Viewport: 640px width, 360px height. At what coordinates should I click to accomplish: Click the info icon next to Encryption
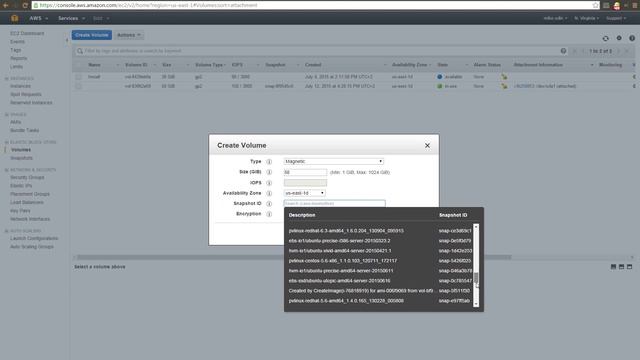[x=269, y=214]
